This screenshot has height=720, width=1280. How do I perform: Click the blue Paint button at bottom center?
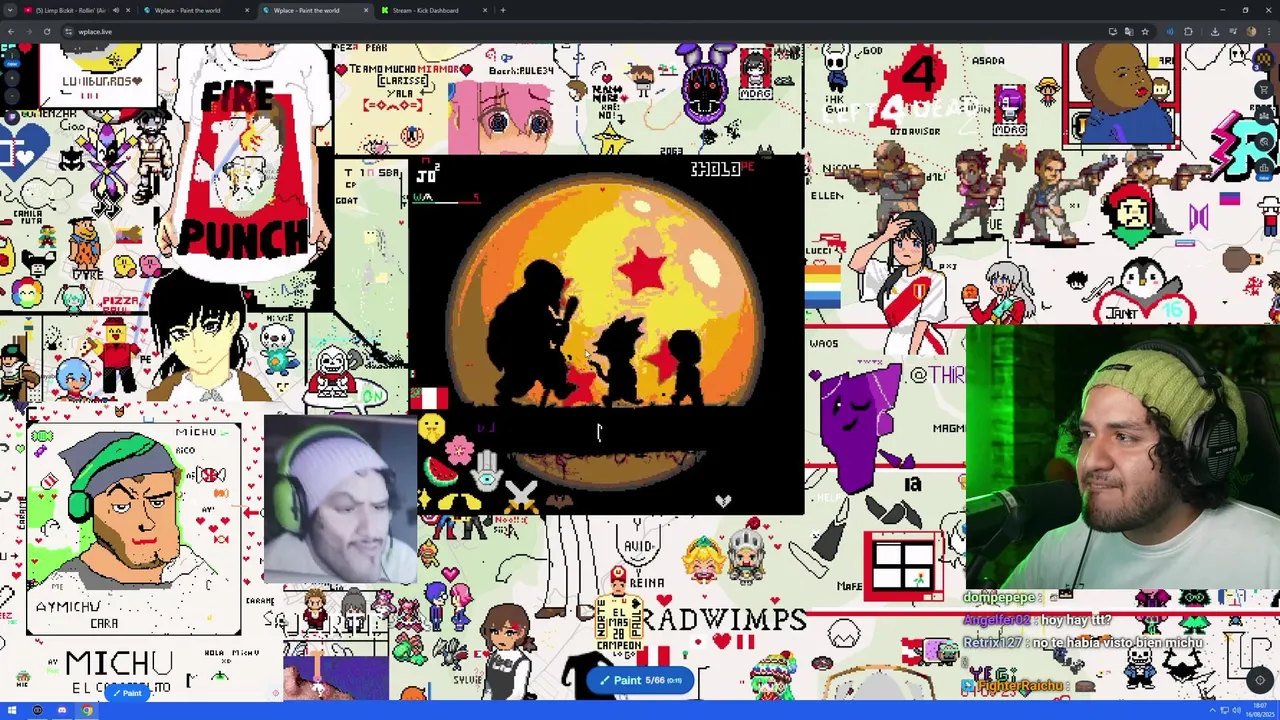coord(640,680)
